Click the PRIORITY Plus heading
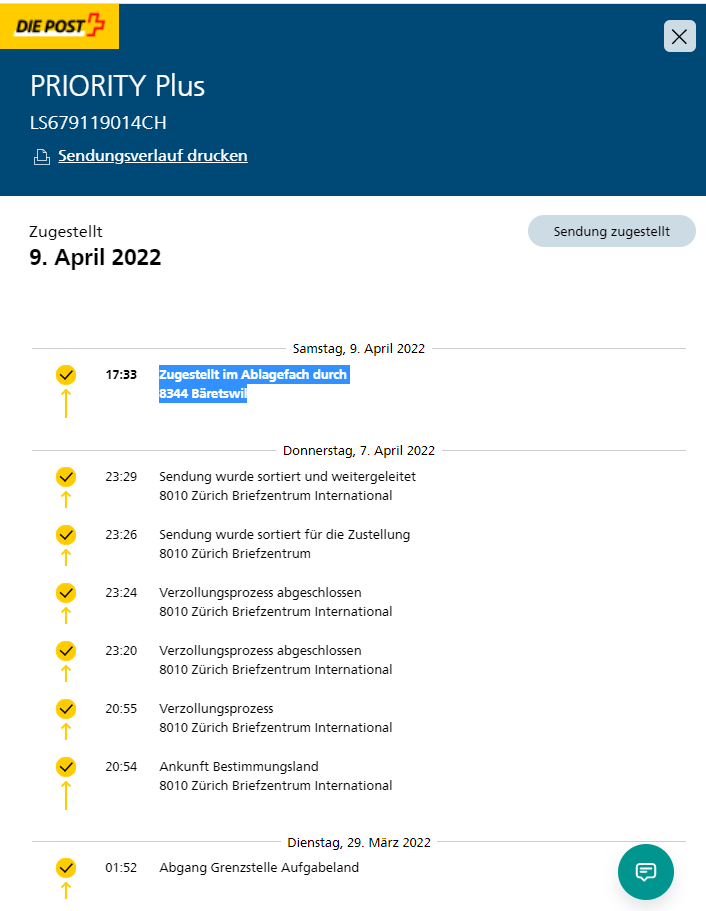Screen dimensions: 706x911 [117, 86]
